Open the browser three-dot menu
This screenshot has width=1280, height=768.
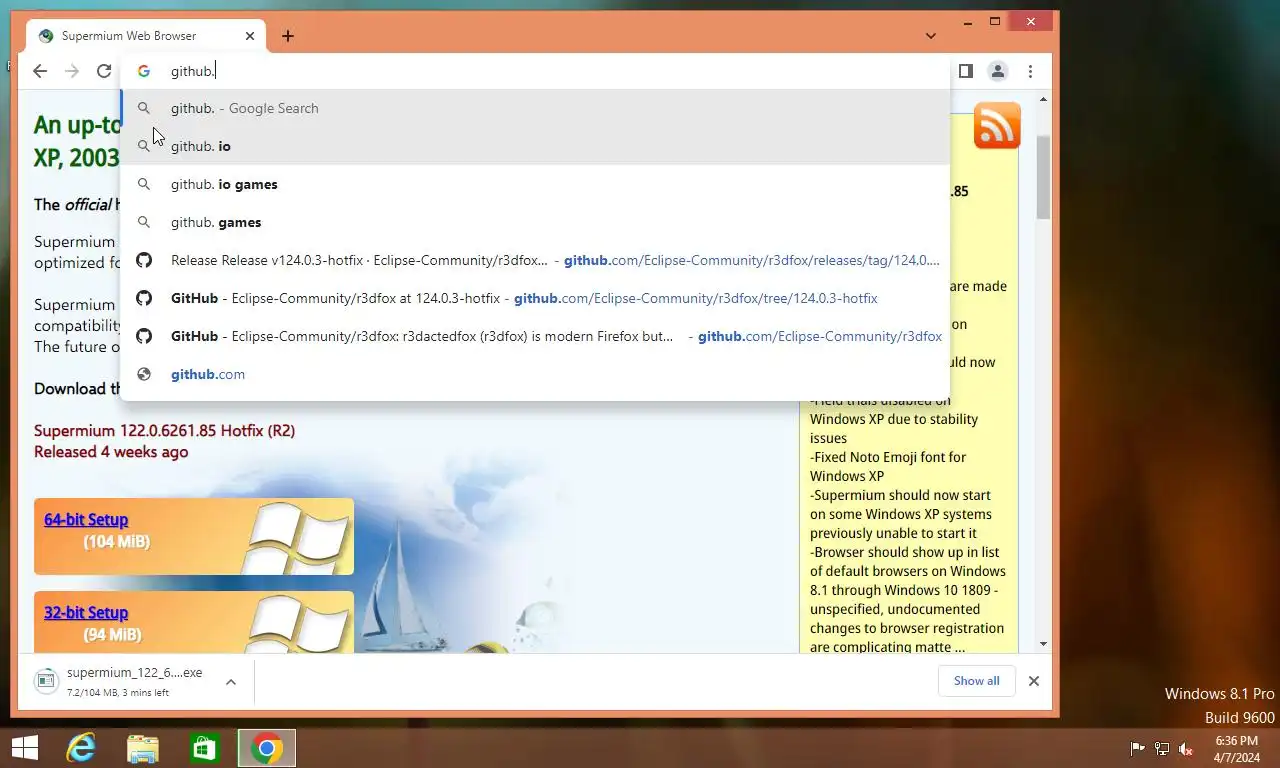1030,71
